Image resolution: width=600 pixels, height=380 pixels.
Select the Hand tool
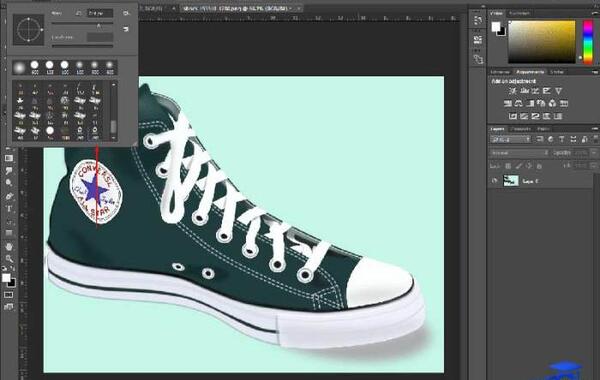[8, 247]
